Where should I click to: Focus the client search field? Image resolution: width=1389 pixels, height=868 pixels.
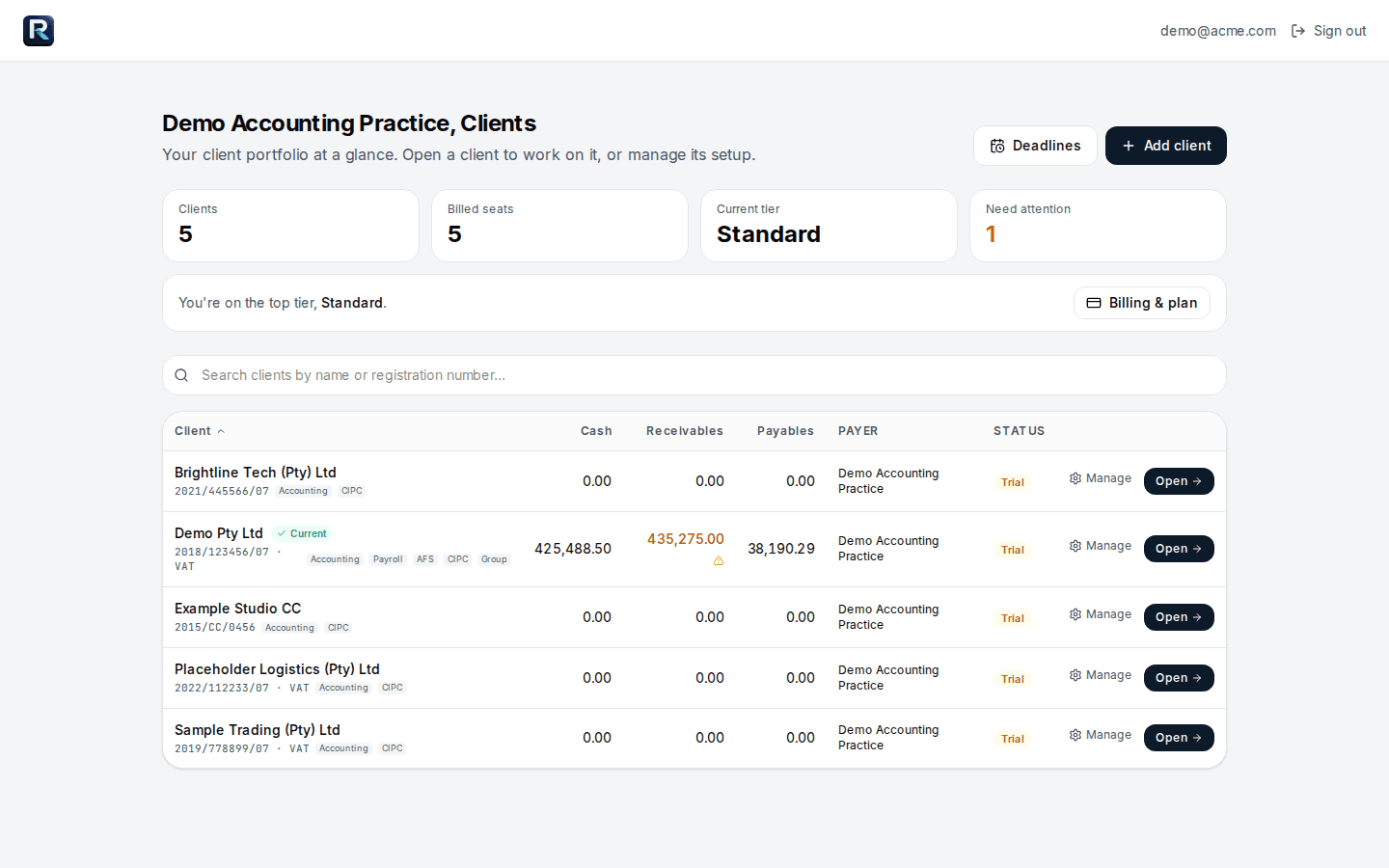(x=694, y=375)
